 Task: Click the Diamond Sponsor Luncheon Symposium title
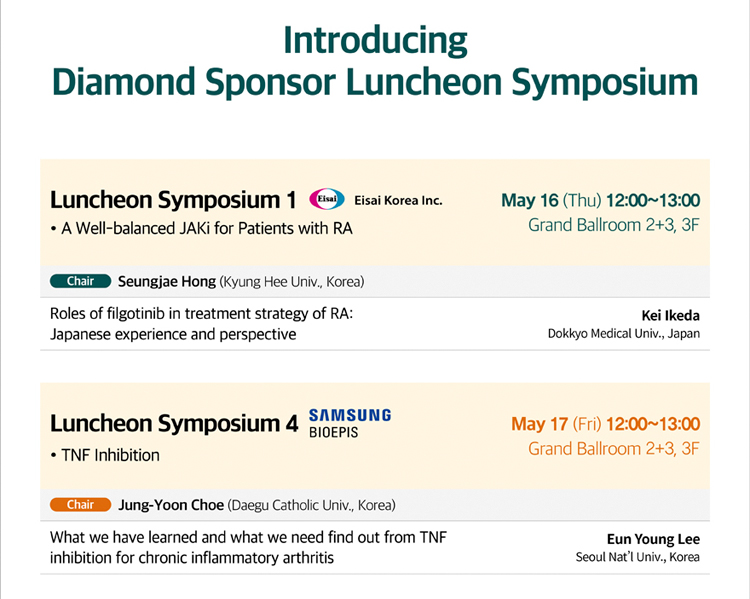pyautogui.click(x=375, y=82)
